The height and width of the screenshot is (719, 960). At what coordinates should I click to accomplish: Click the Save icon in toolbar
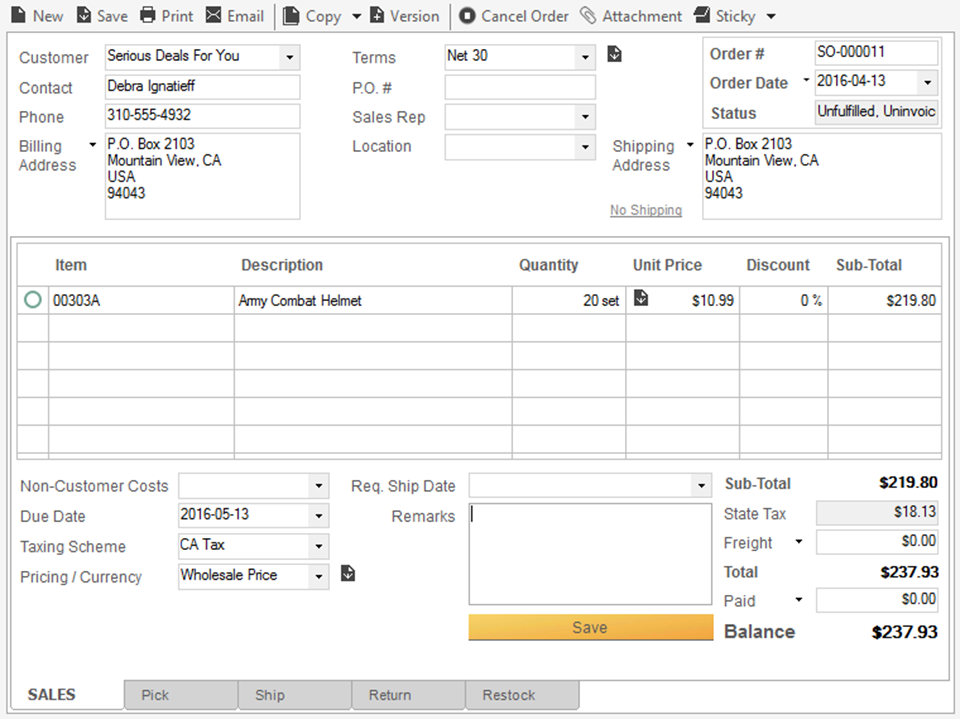[x=84, y=15]
